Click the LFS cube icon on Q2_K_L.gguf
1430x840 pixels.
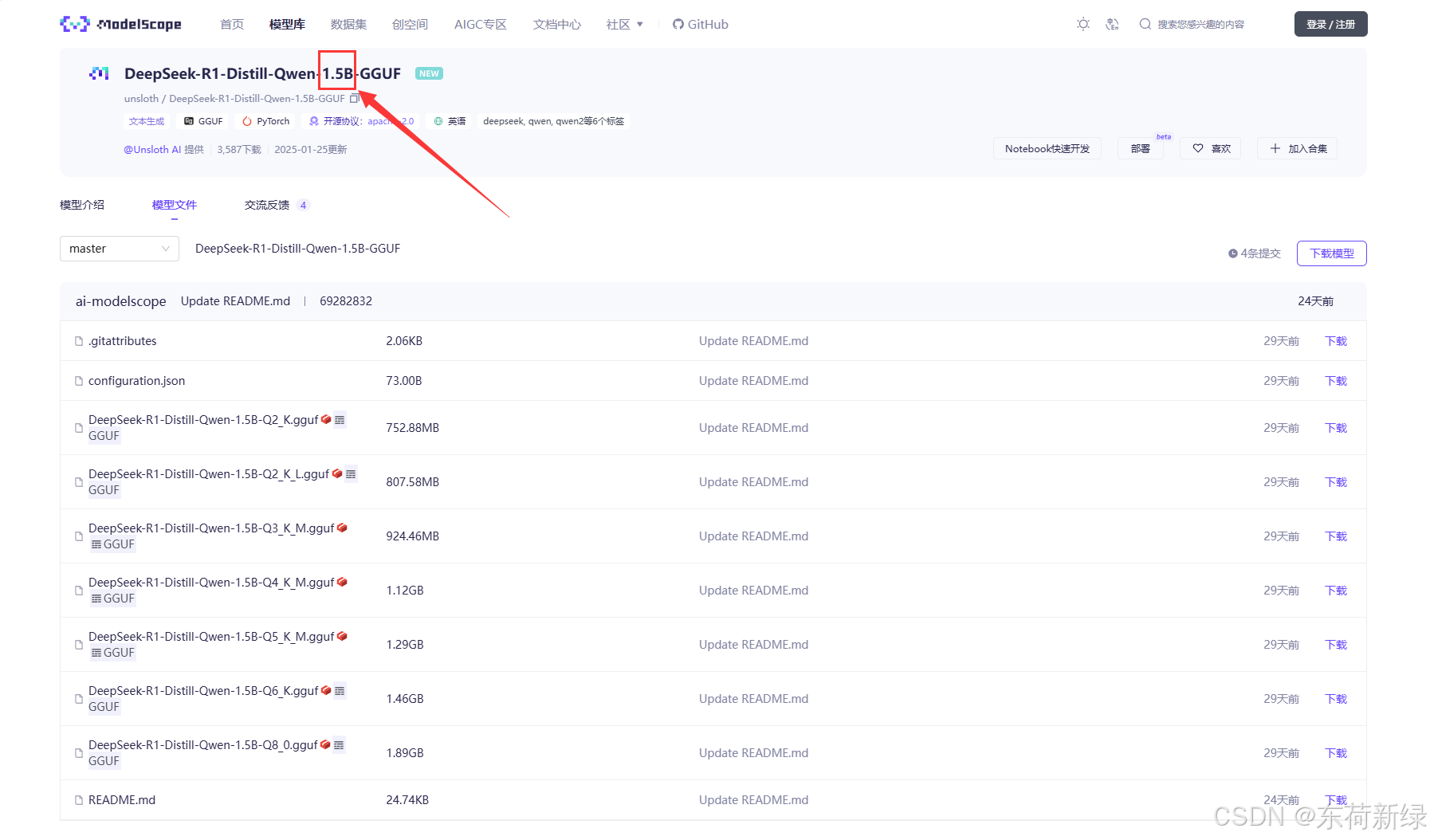[337, 473]
